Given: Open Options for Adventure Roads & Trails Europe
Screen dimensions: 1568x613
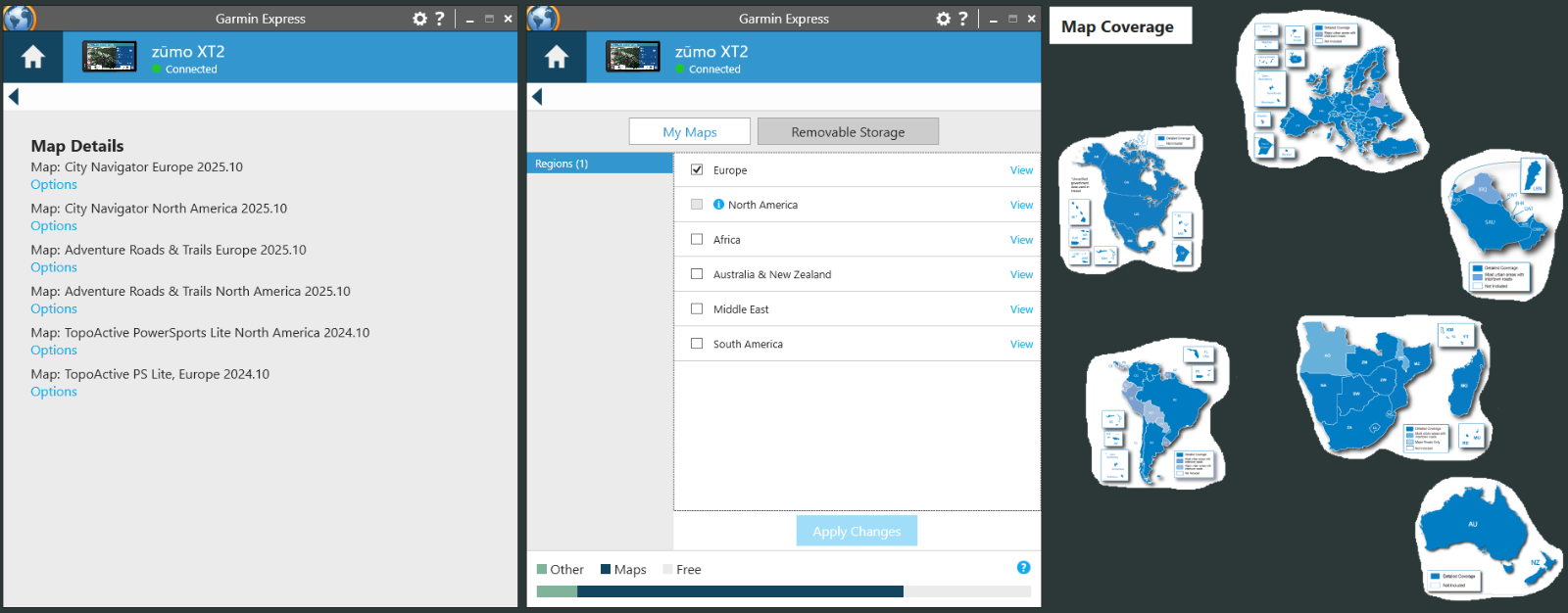Looking at the screenshot, I should (x=54, y=267).
